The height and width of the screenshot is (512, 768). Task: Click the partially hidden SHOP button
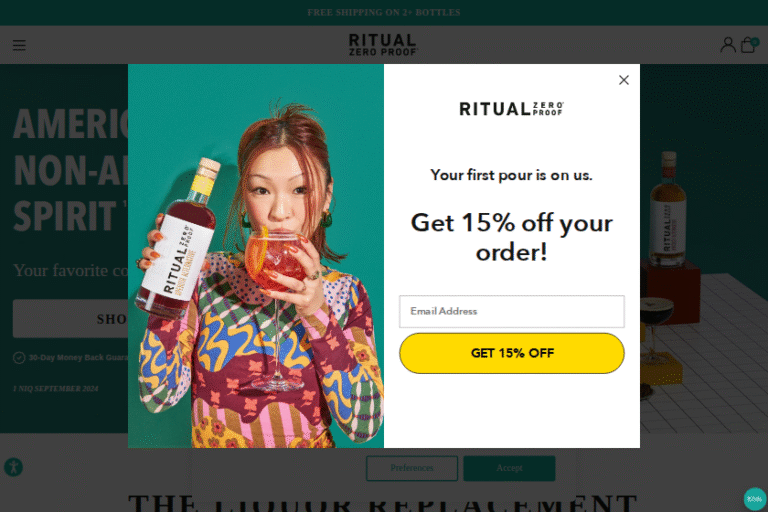[x=71, y=318]
